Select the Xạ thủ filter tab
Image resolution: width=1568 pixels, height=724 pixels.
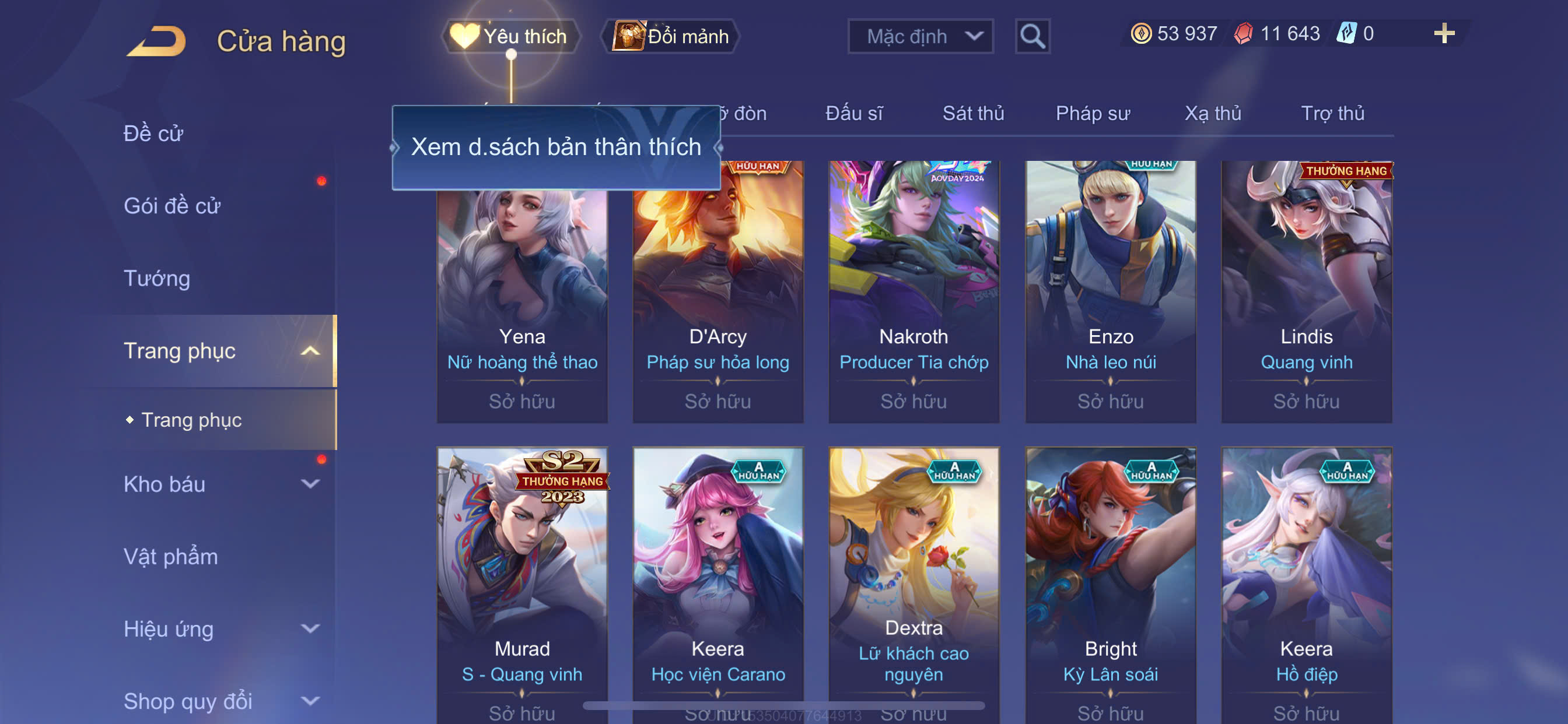[x=1213, y=113]
